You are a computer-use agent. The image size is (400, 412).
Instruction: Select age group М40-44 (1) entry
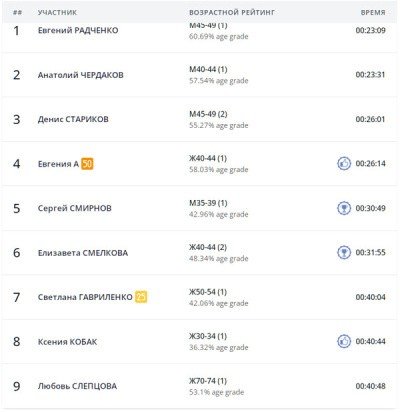point(208,69)
